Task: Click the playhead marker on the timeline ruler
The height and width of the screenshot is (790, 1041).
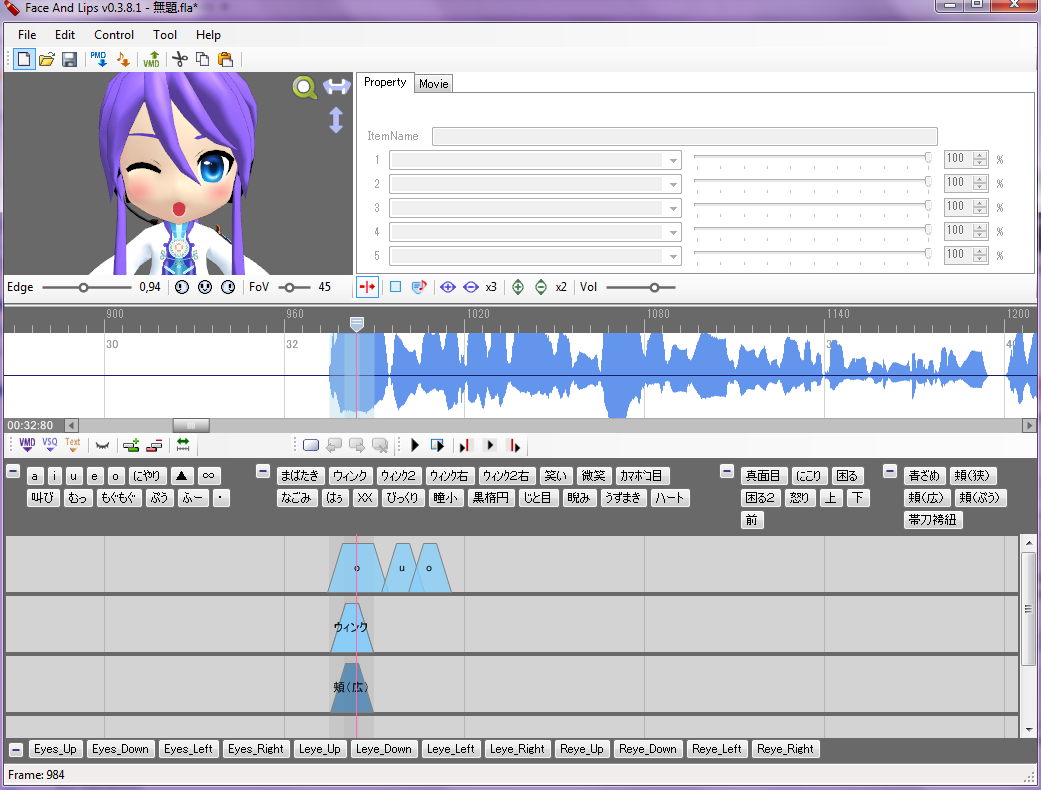Action: tap(357, 324)
